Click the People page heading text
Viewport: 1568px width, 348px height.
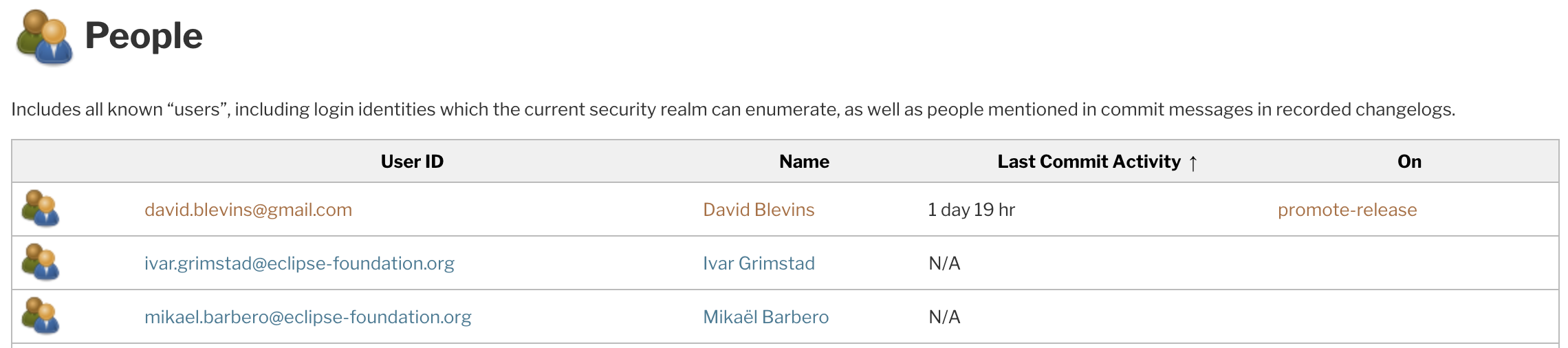click(144, 36)
